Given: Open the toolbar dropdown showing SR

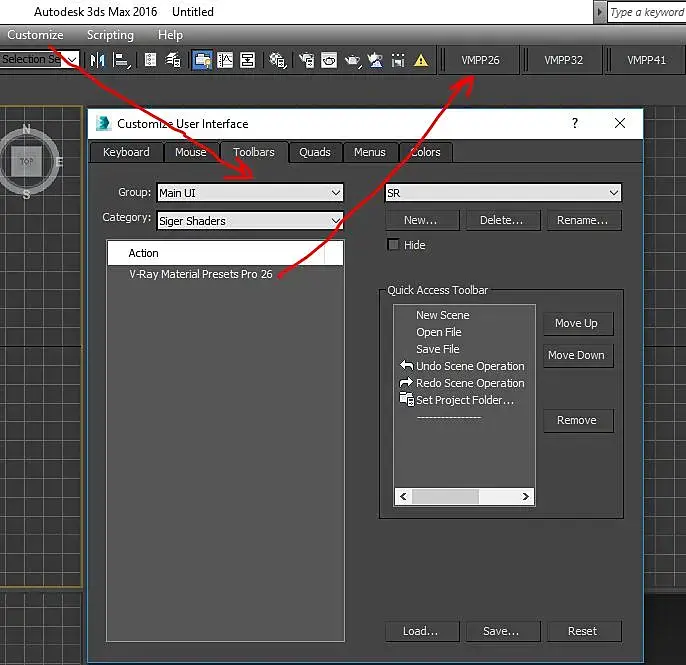Looking at the screenshot, I should [x=503, y=192].
